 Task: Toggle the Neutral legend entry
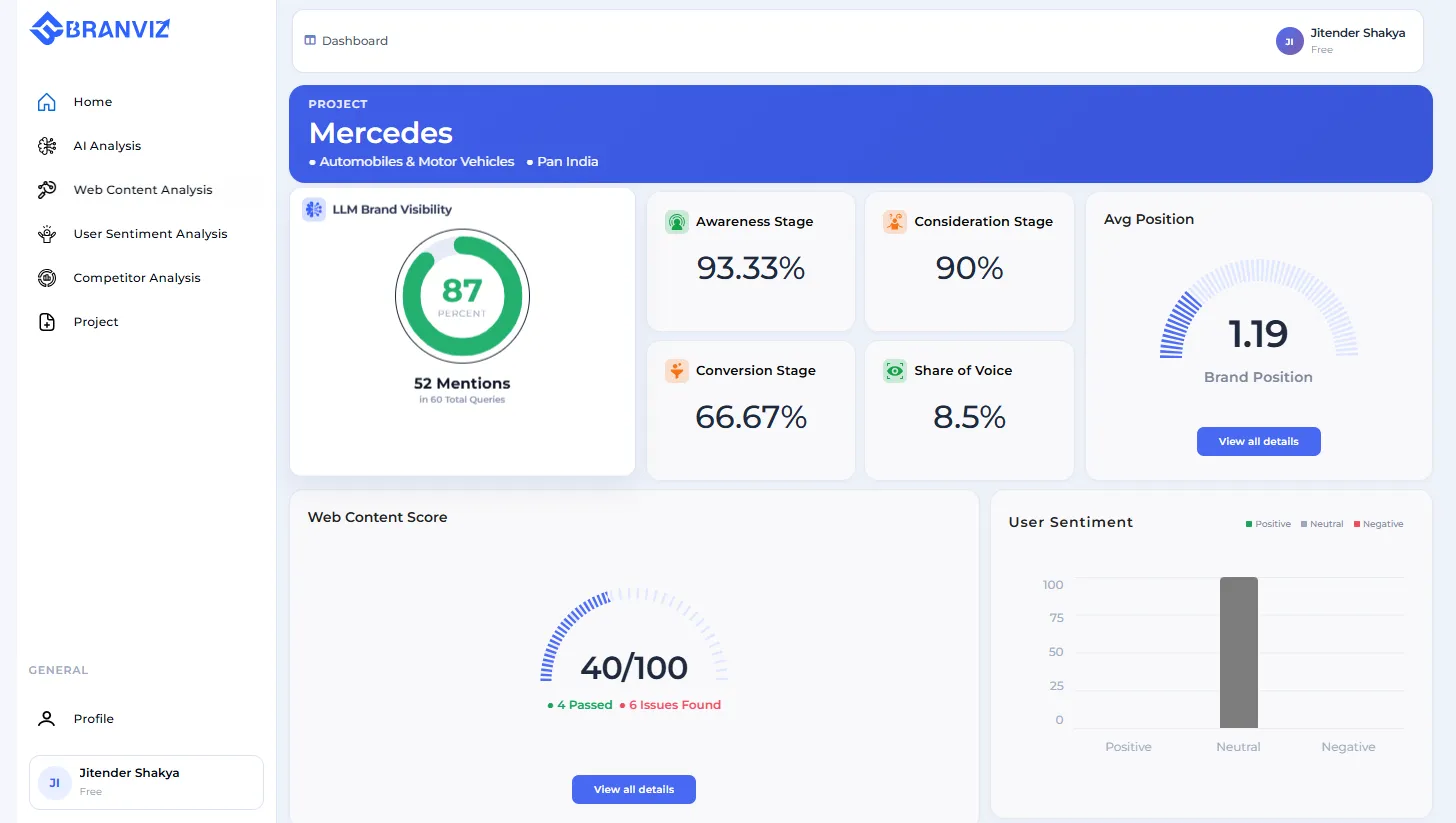coord(1322,524)
